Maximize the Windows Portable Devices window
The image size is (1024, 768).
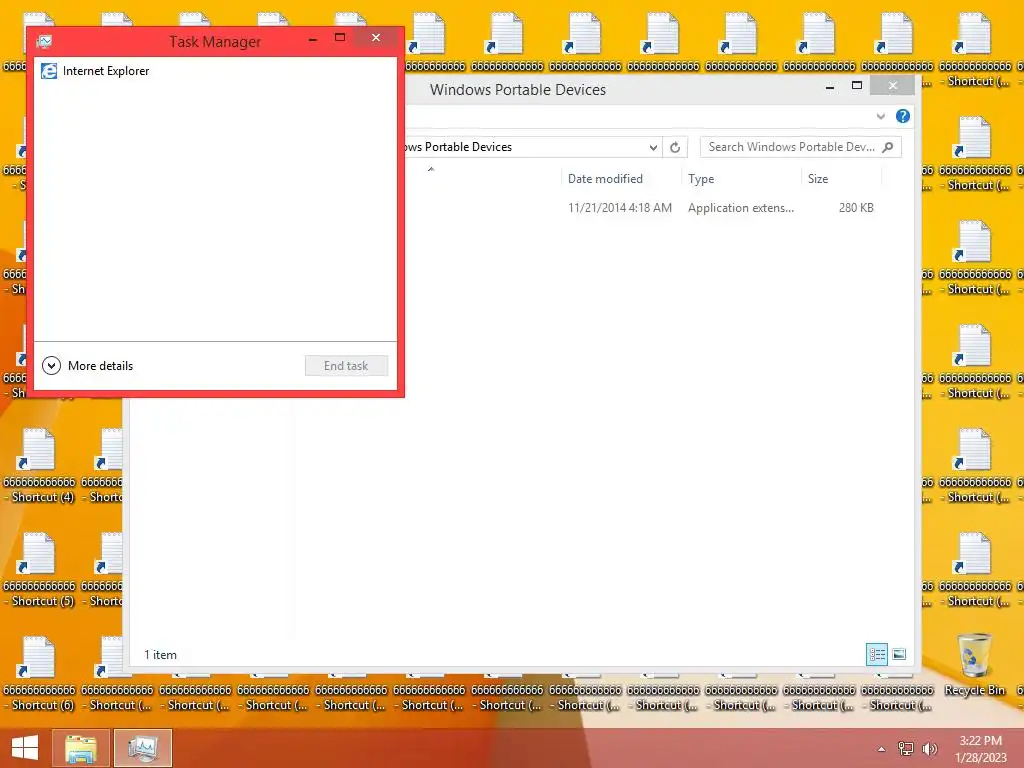[857, 86]
